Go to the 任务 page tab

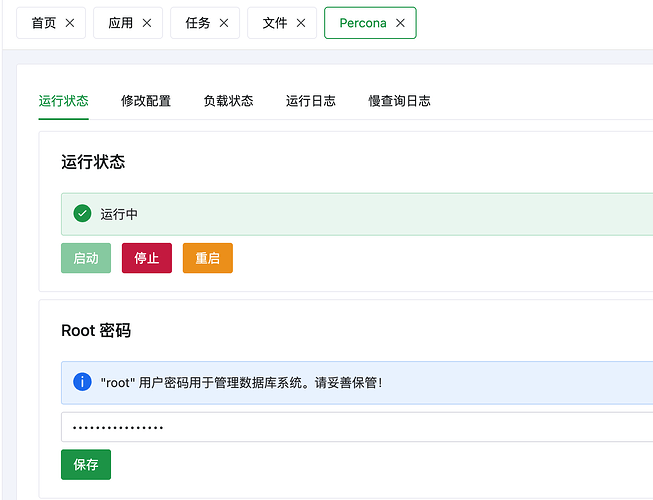(198, 23)
